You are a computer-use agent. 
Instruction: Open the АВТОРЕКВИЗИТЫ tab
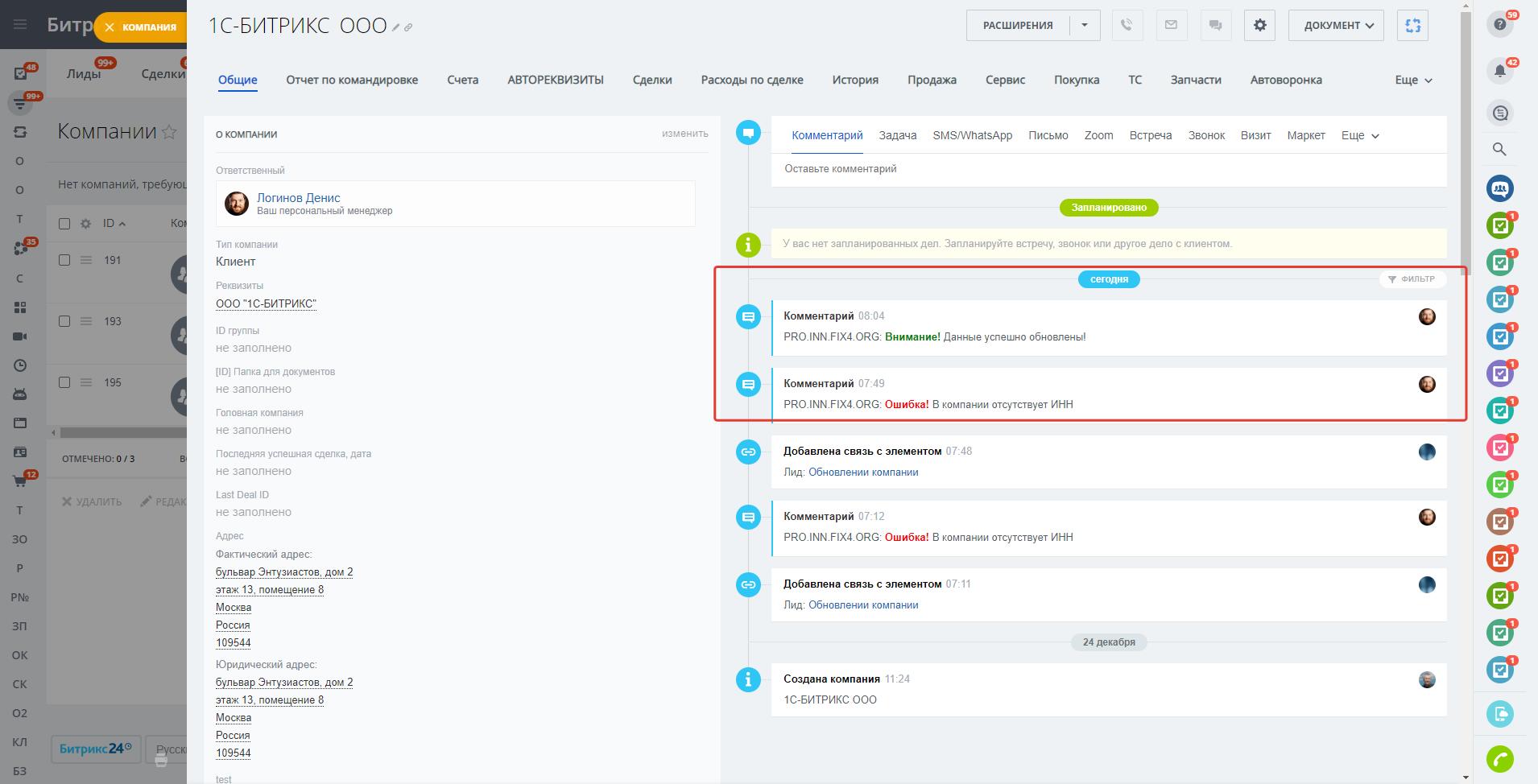click(556, 80)
